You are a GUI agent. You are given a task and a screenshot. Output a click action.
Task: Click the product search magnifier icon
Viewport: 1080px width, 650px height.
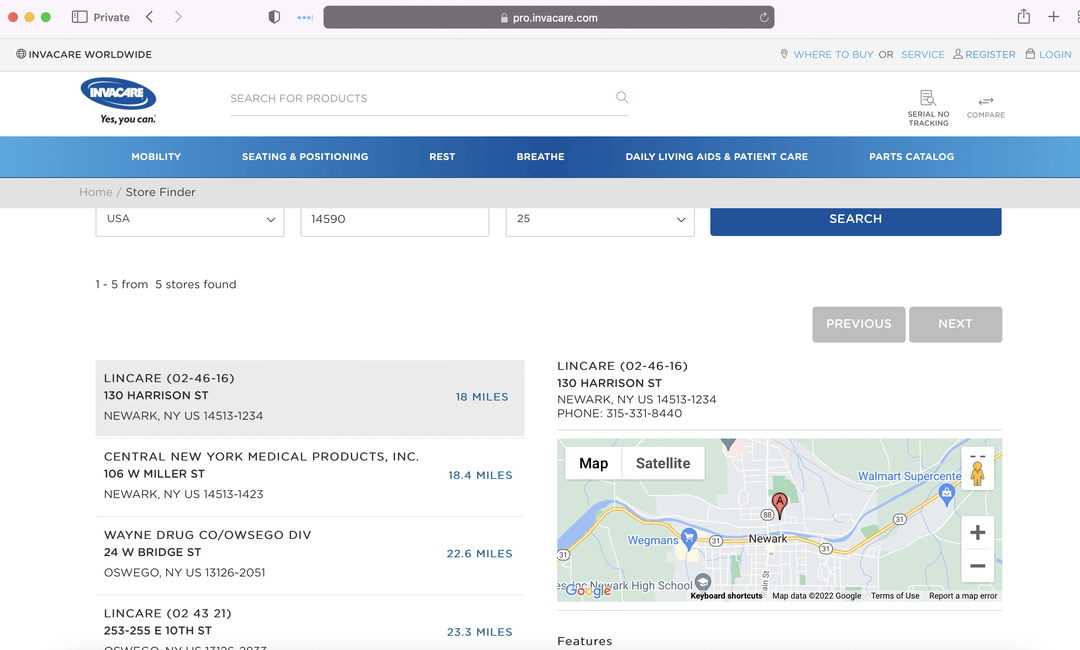click(622, 98)
